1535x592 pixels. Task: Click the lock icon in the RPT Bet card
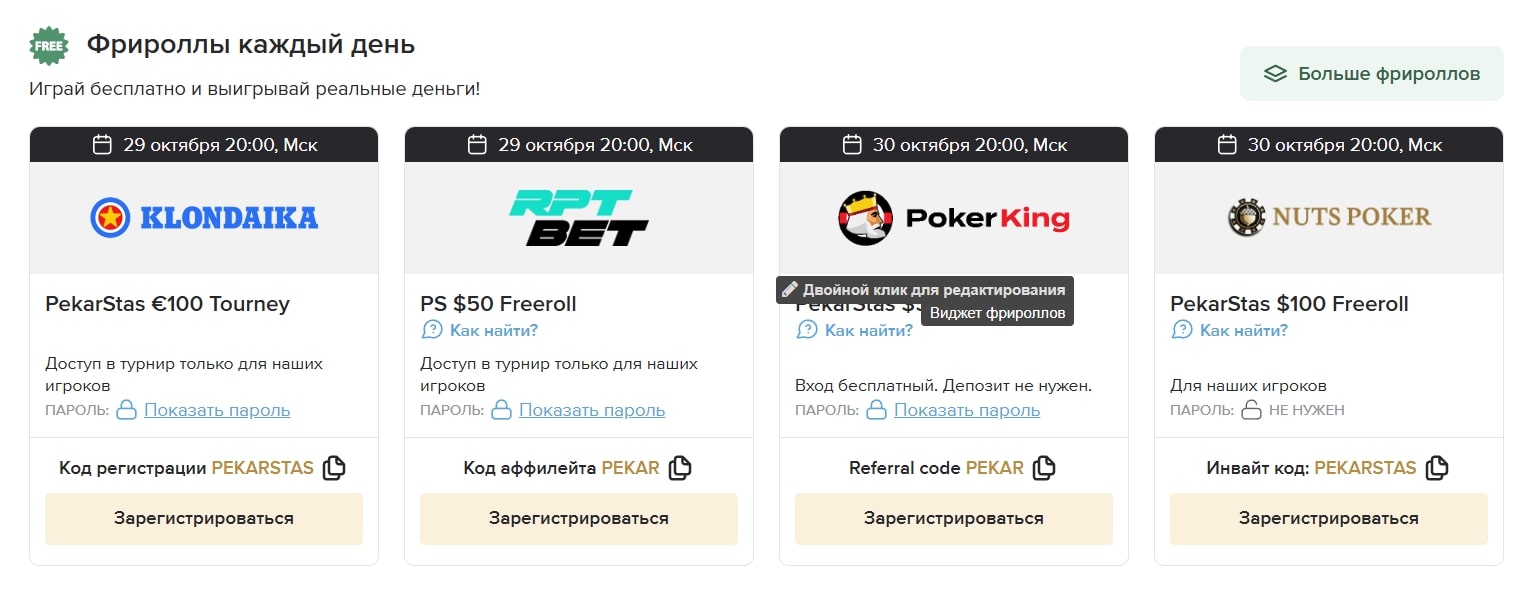(x=501, y=410)
